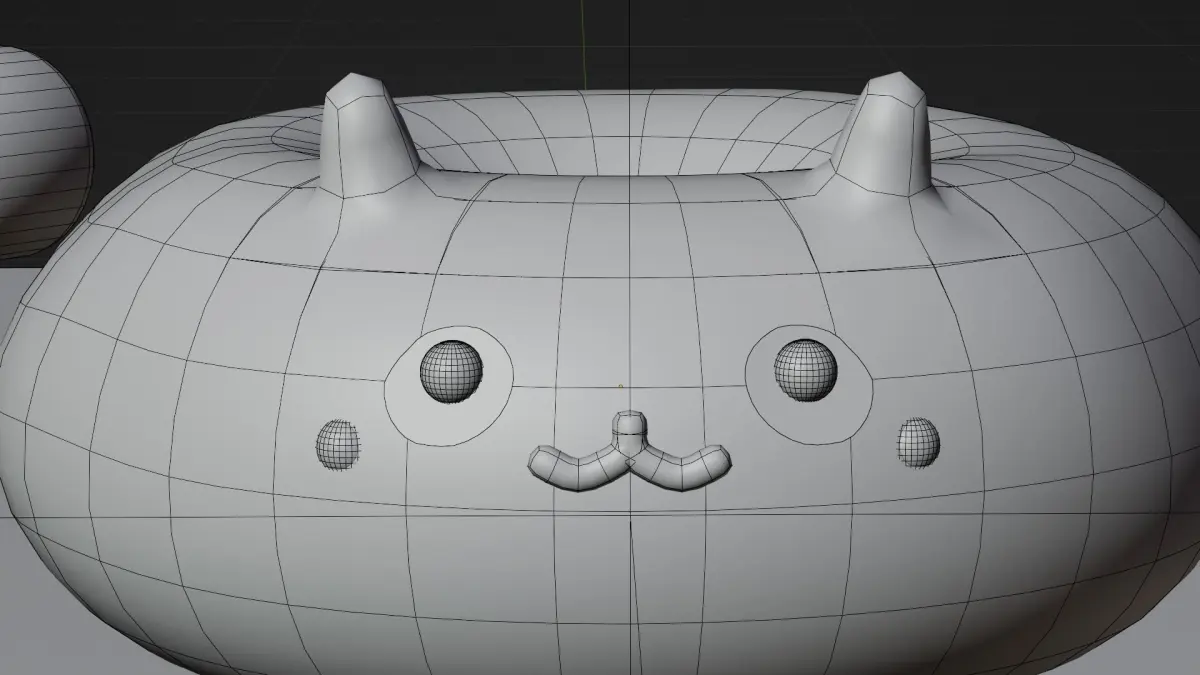Select the left eye sphere on the face
Image resolution: width=1200 pixels, height=675 pixels.
[x=451, y=371]
